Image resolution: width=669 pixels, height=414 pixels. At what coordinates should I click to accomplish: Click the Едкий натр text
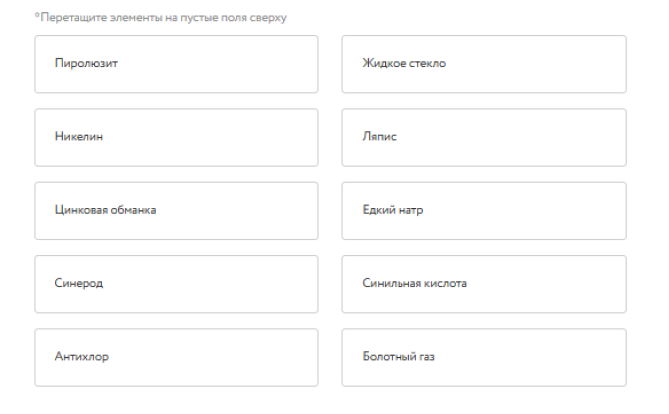[394, 210]
